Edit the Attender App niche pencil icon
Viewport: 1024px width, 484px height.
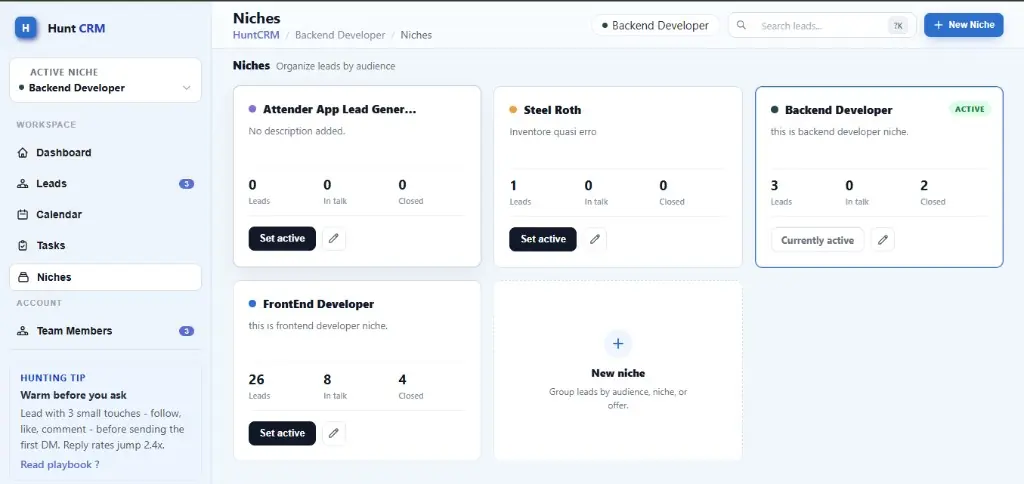pos(334,238)
